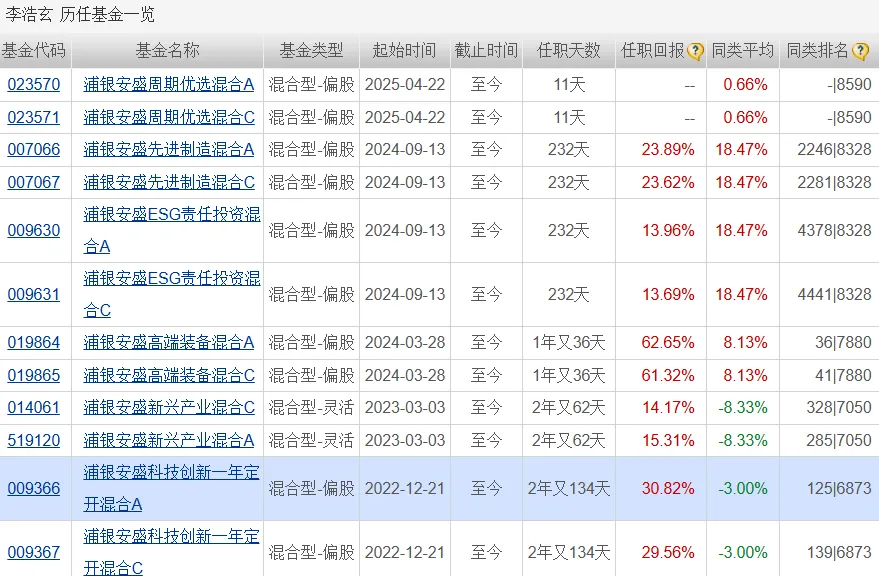This screenshot has height=576, width=879.
Task: Open 浦银安盛新兴产业混合A fund page
Action: 169,440
